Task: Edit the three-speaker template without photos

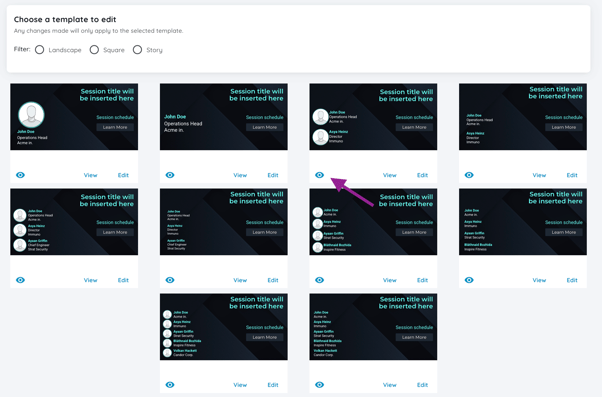Action: tap(273, 280)
